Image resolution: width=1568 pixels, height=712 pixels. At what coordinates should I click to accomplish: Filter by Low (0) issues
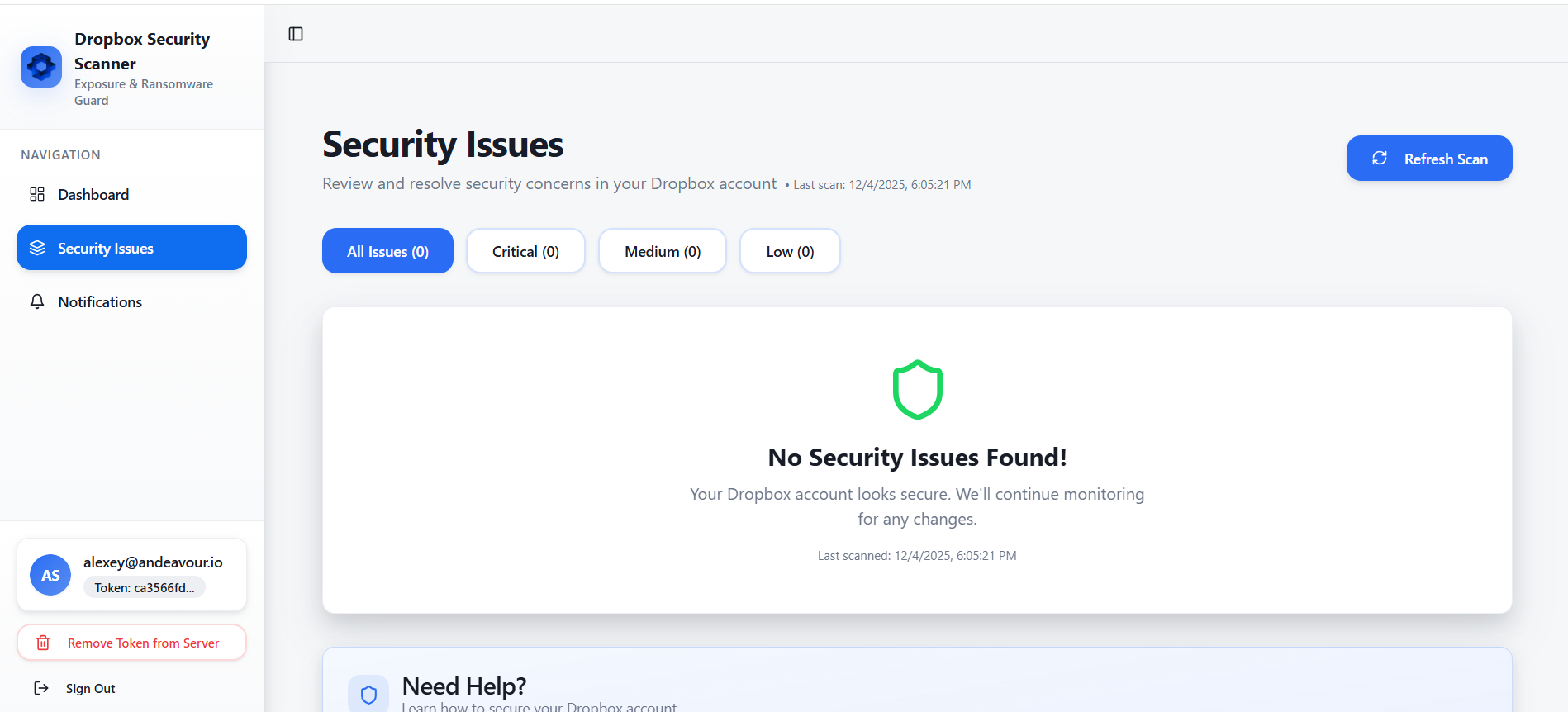[790, 251]
